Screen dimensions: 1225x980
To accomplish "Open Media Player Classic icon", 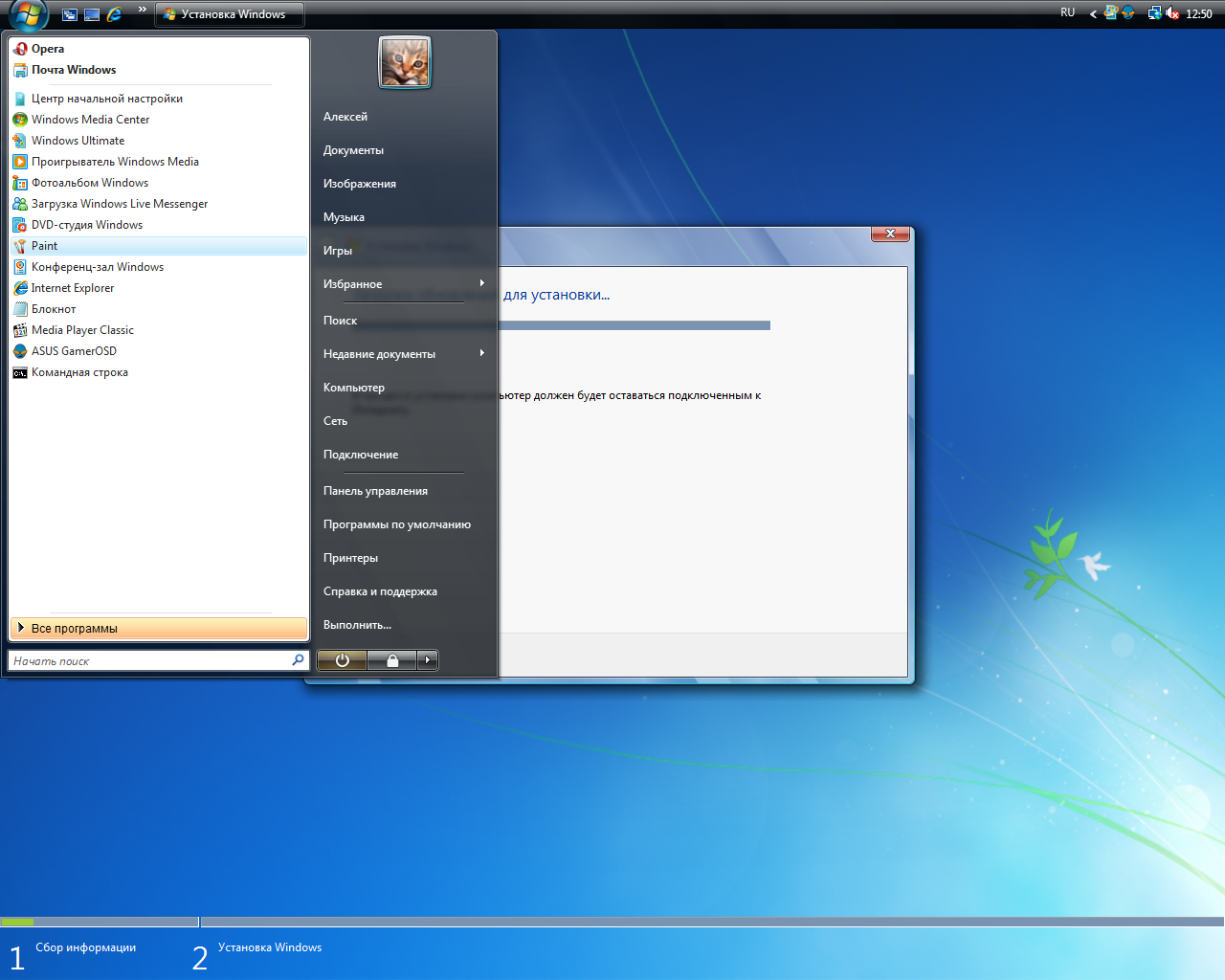I will (x=20, y=330).
